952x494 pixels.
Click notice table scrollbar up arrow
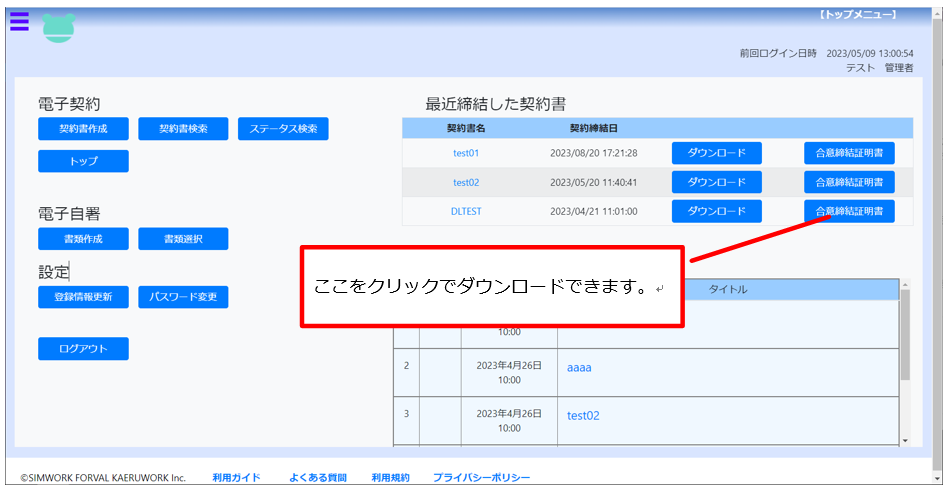tap(905, 285)
